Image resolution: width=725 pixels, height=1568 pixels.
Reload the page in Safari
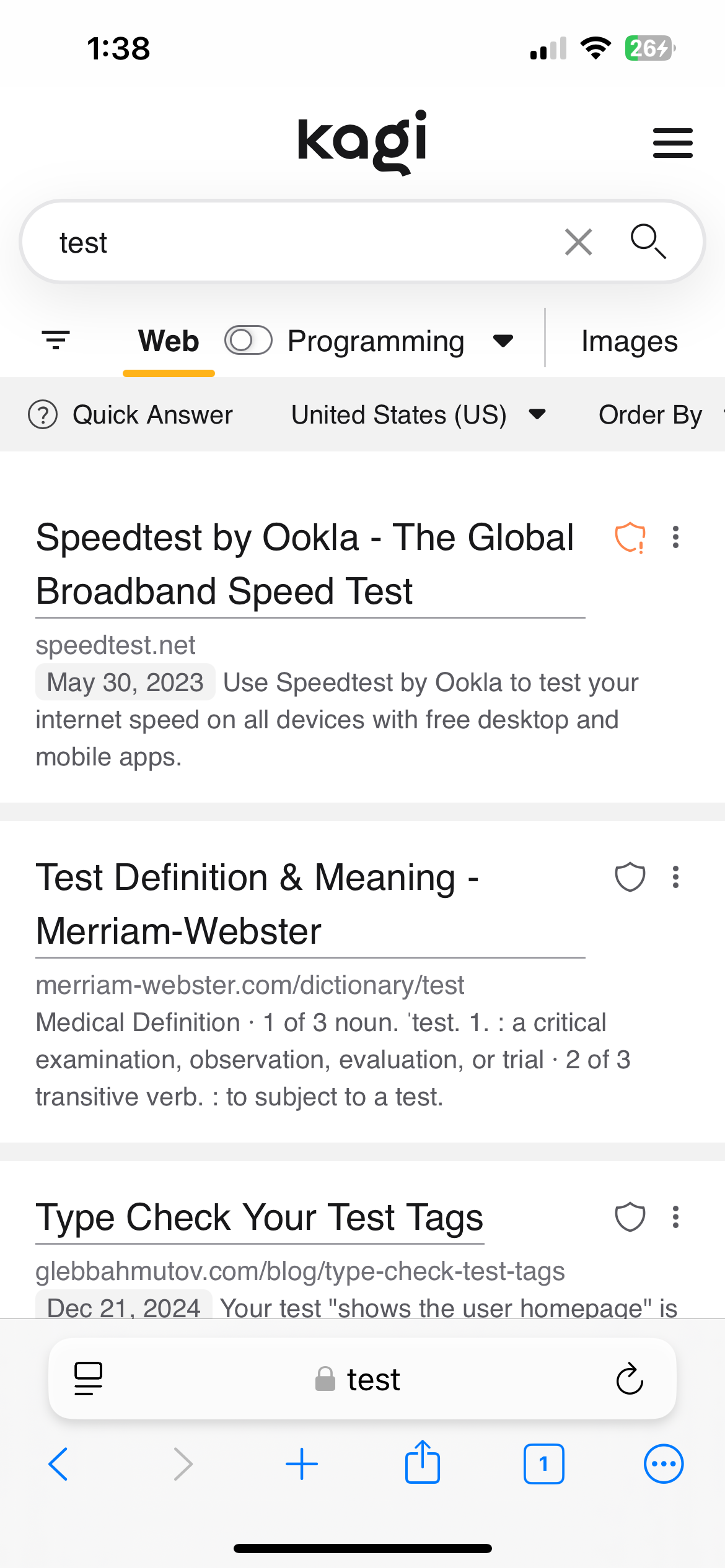[630, 1379]
